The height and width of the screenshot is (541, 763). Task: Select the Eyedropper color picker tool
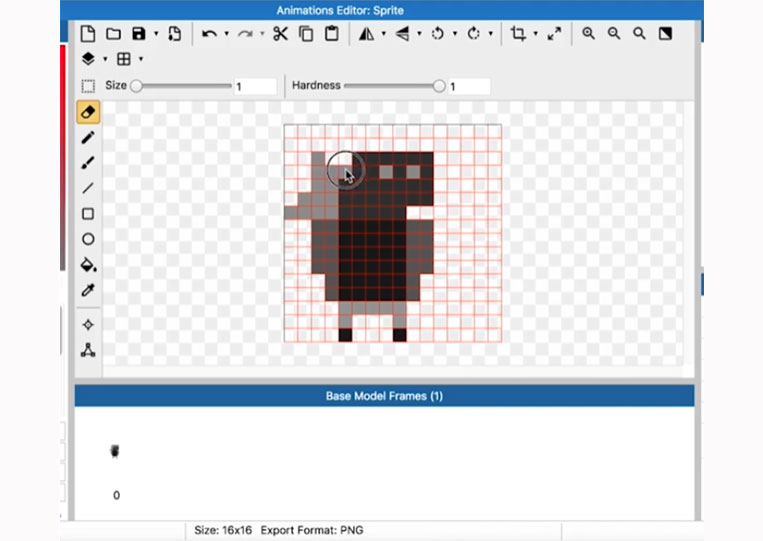pos(88,290)
